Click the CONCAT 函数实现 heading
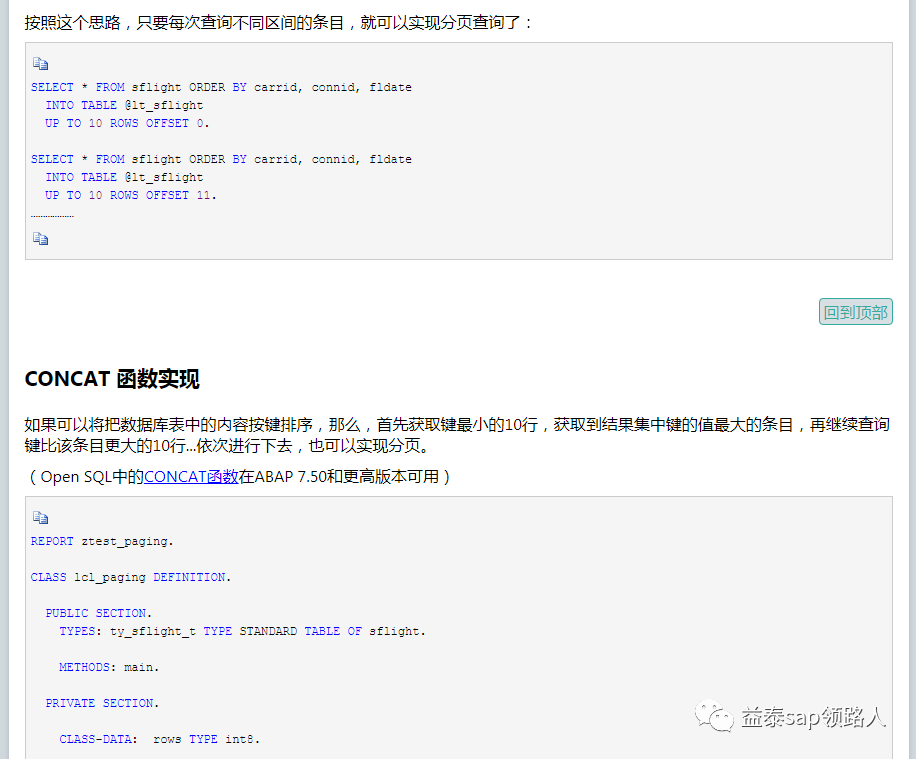 [x=112, y=379]
